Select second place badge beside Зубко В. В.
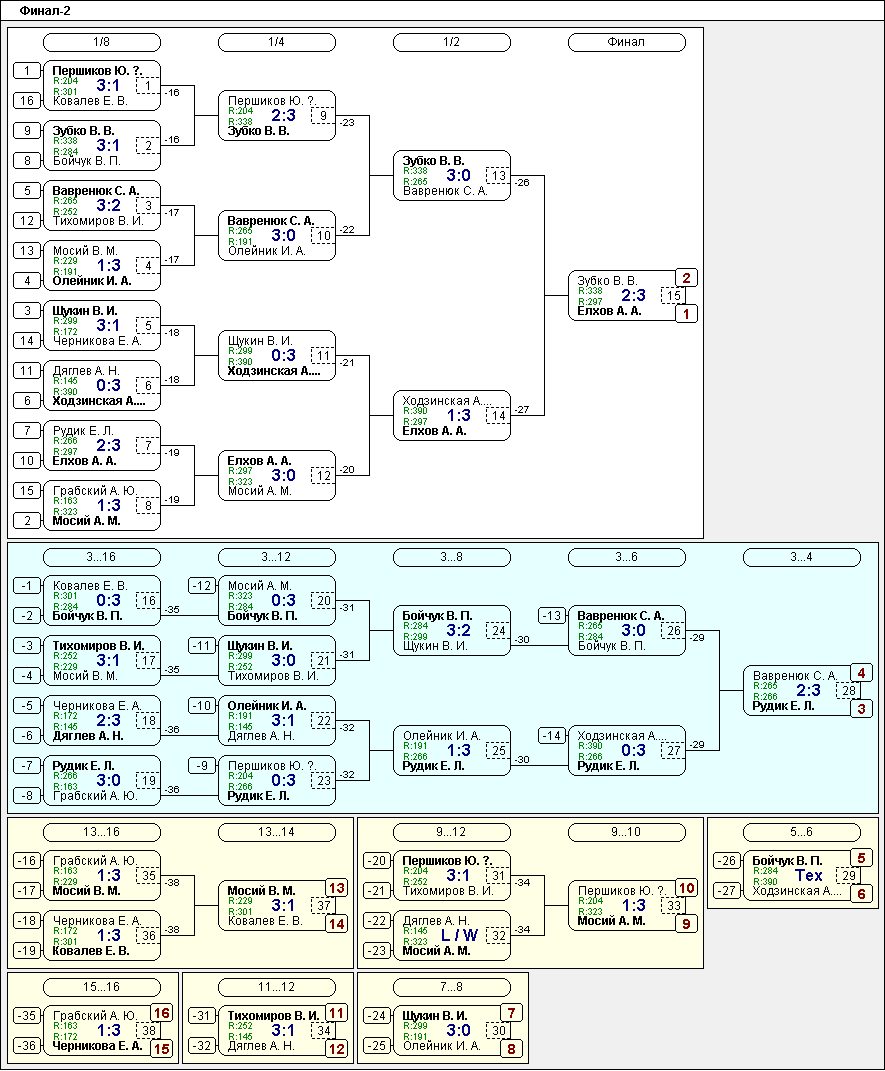Screen dimensions: 885x1071 687,278
